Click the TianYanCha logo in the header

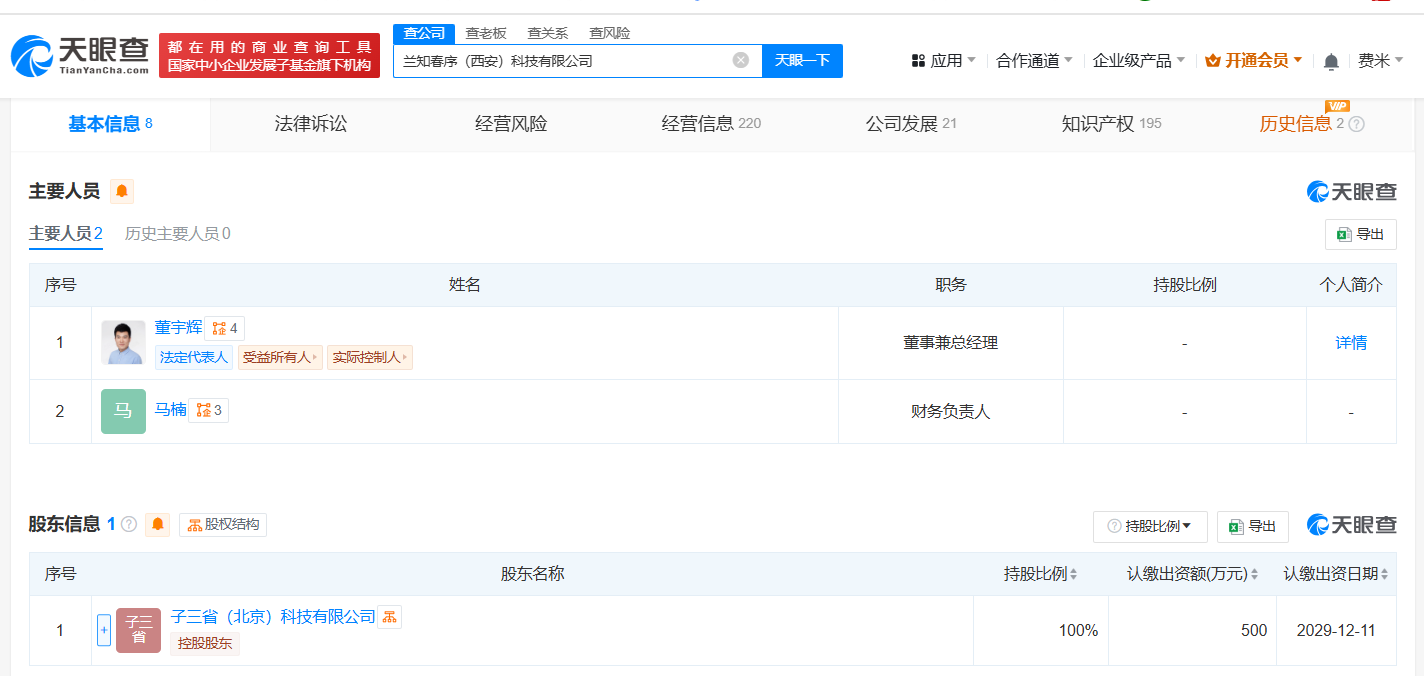click(x=80, y=56)
